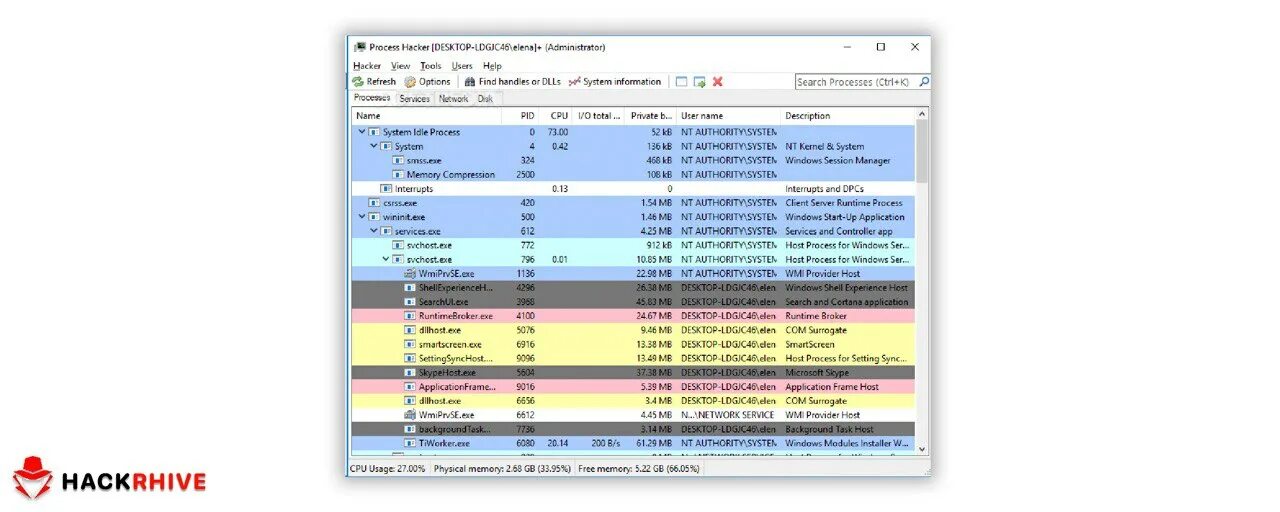Click the CPU Usage 27.00% status entry
This screenshot has height=512, width=1280.
389,468
